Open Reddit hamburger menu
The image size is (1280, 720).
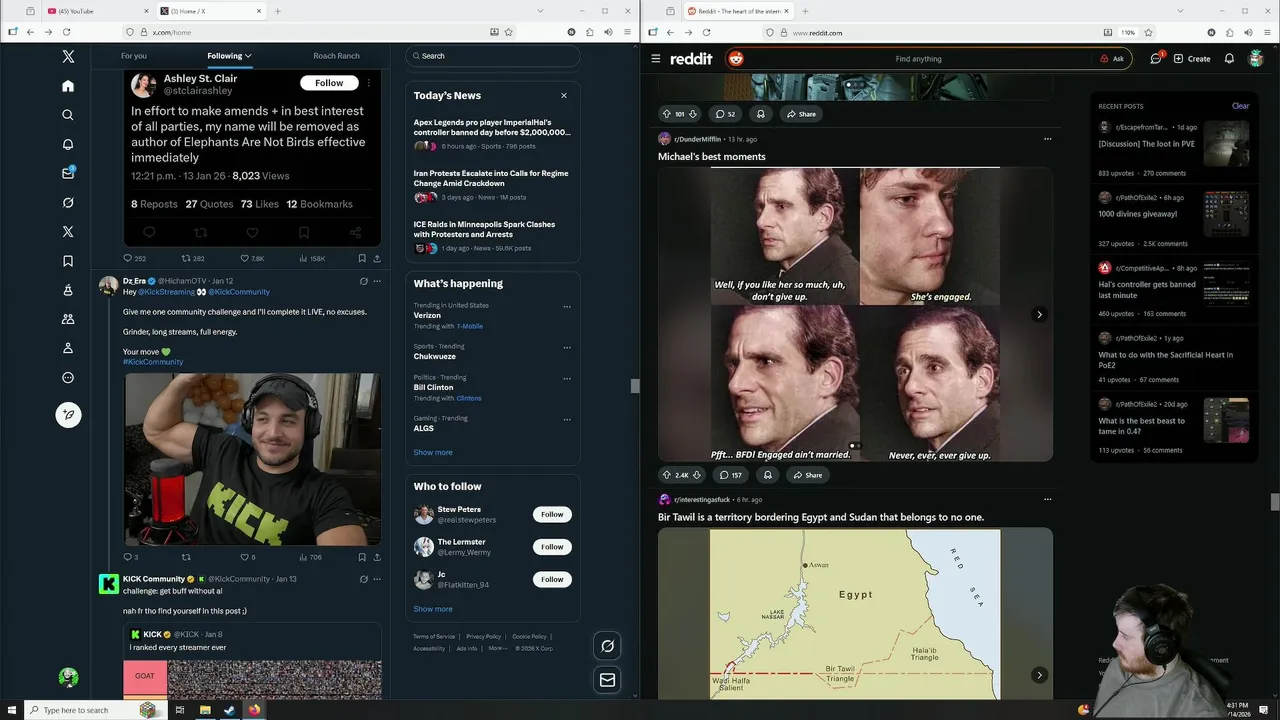tap(656, 59)
